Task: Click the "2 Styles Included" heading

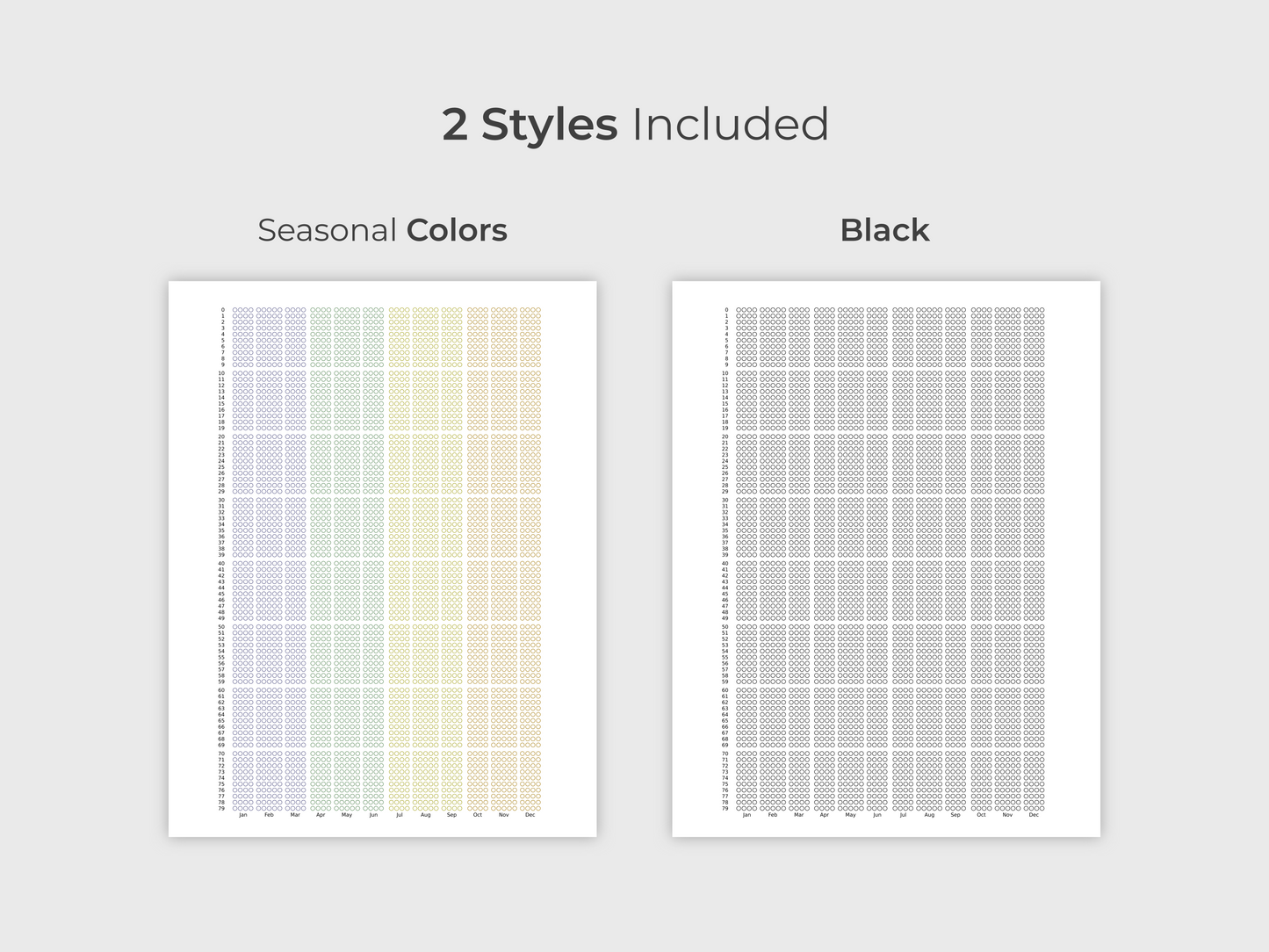Action: click(635, 124)
